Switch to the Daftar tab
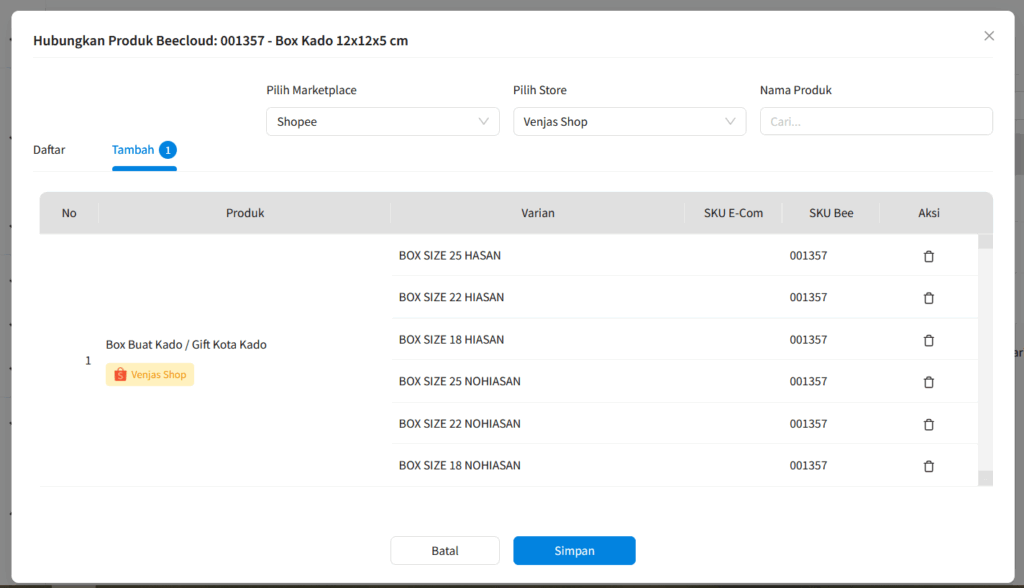 pyautogui.click(x=49, y=149)
